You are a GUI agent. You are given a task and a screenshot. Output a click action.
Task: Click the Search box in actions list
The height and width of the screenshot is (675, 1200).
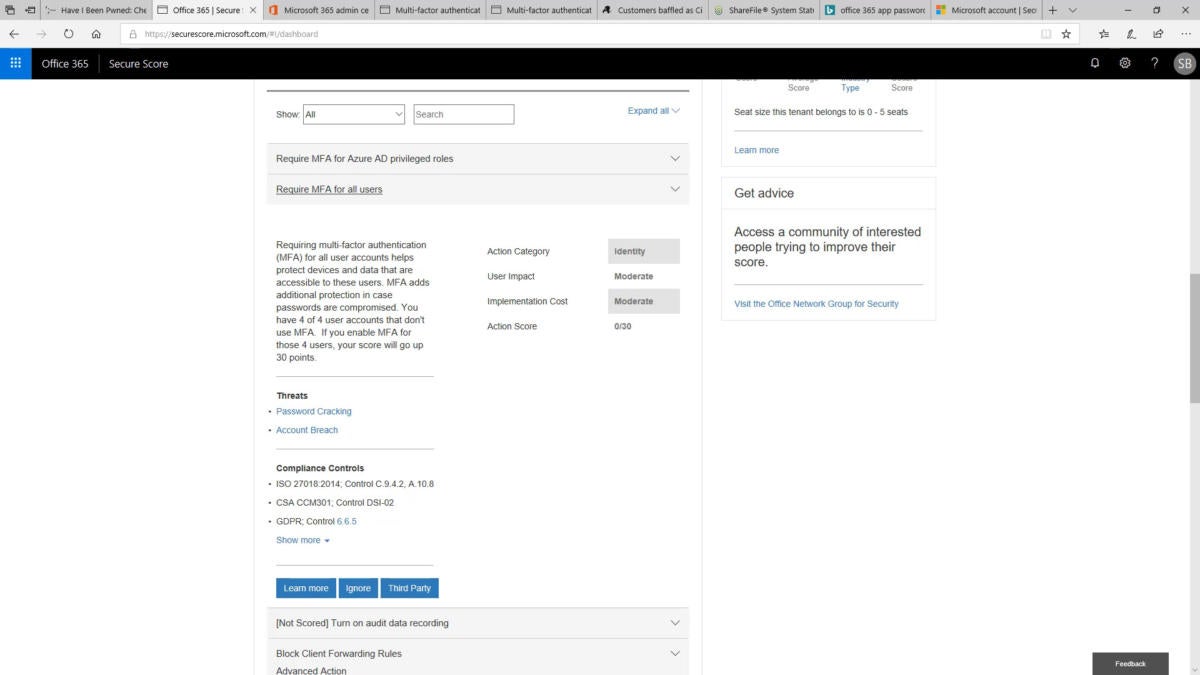464,114
